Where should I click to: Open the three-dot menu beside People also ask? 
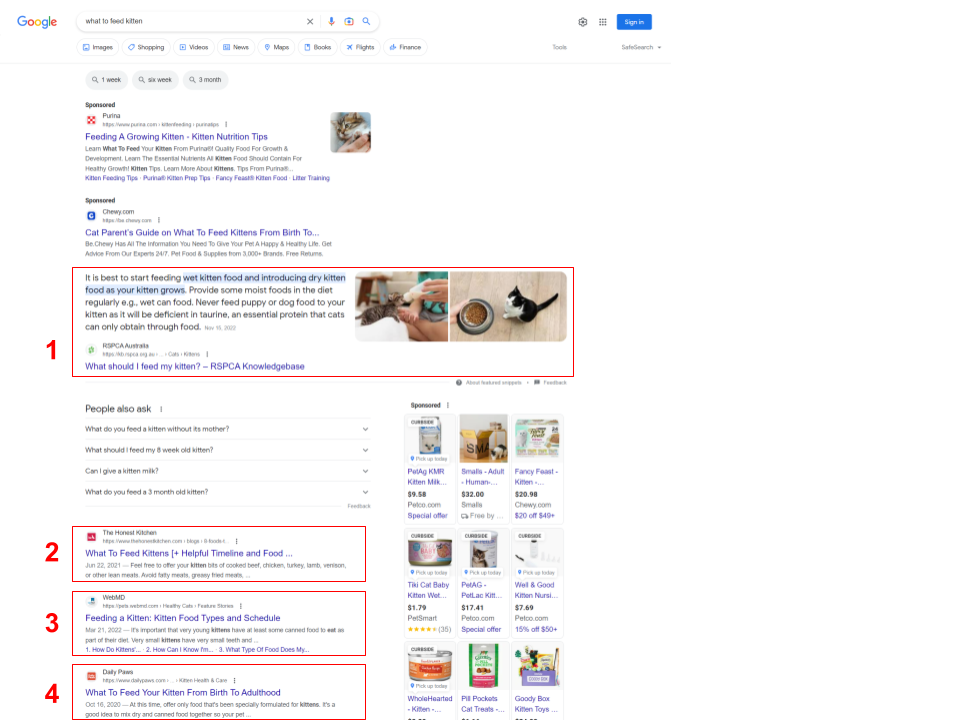click(159, 411)
